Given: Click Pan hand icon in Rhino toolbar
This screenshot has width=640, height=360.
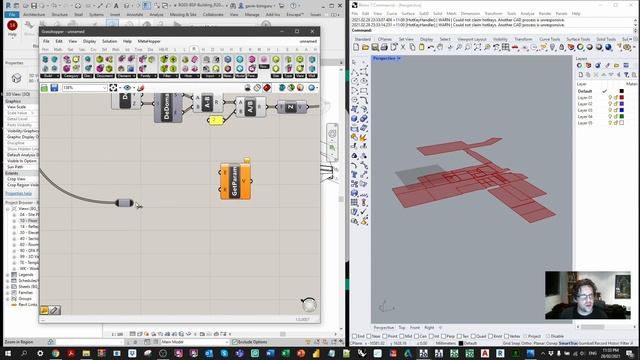Looking at the screenshot, I should pos(440,47).
